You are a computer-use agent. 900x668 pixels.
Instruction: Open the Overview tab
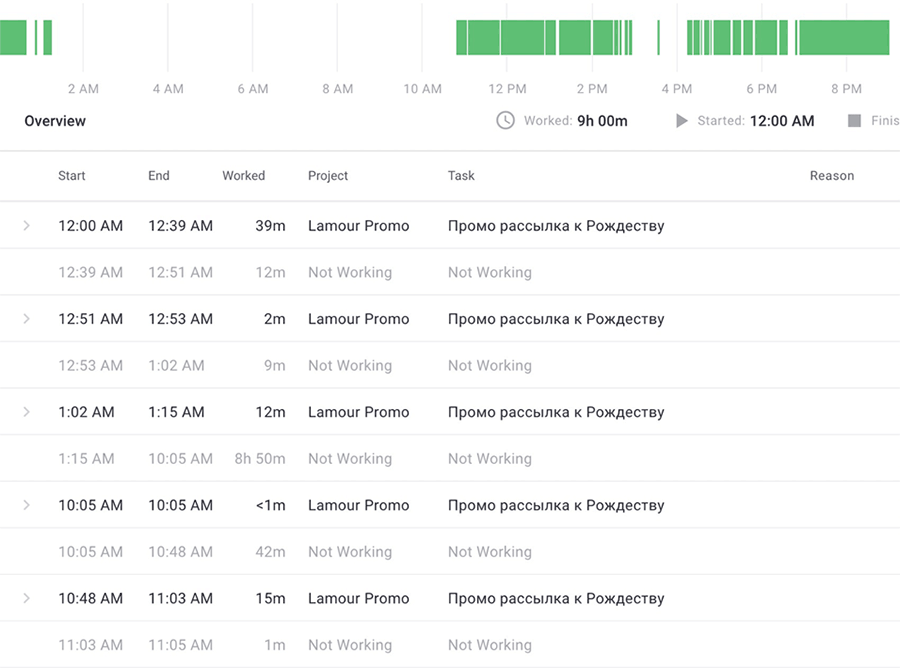[55, 121]
